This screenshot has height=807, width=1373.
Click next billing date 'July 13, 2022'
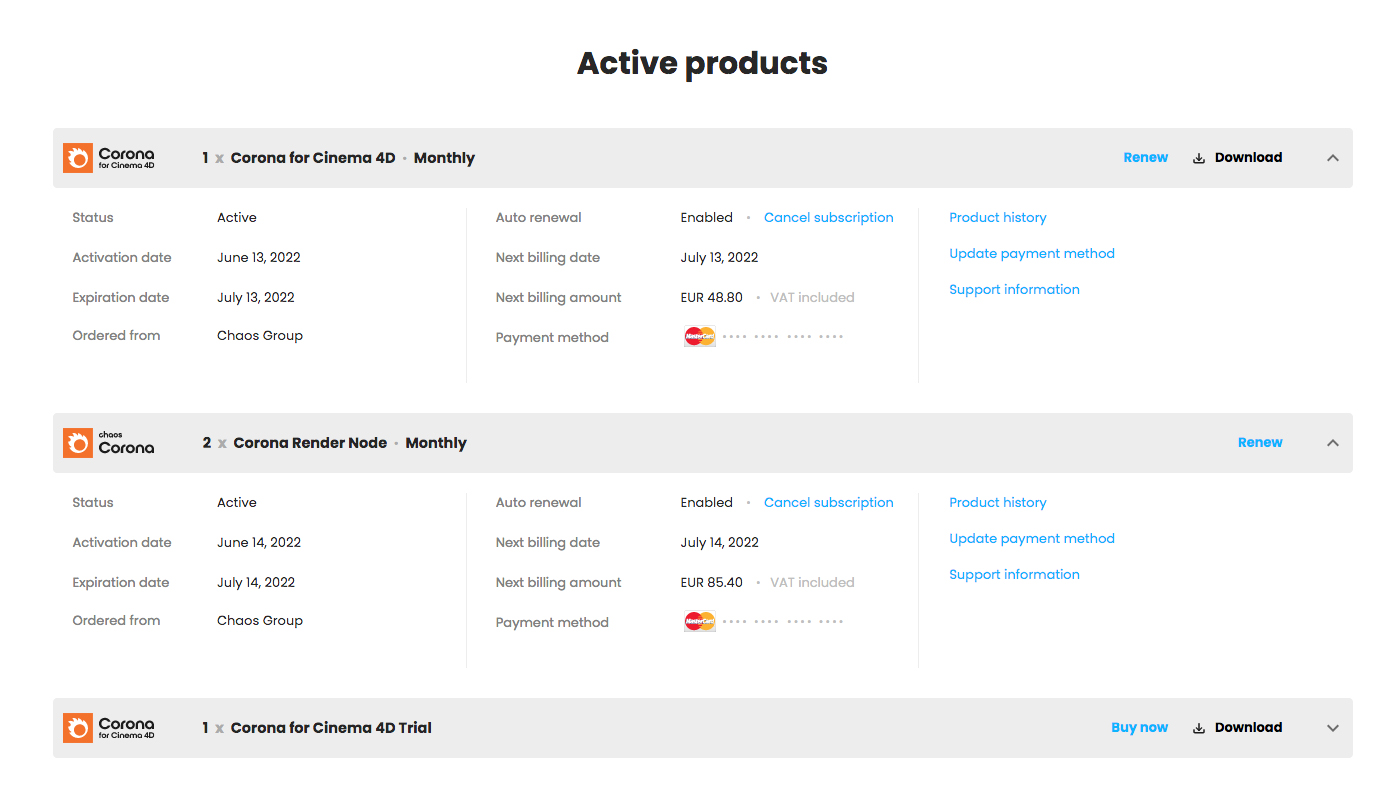coord(720,257)
